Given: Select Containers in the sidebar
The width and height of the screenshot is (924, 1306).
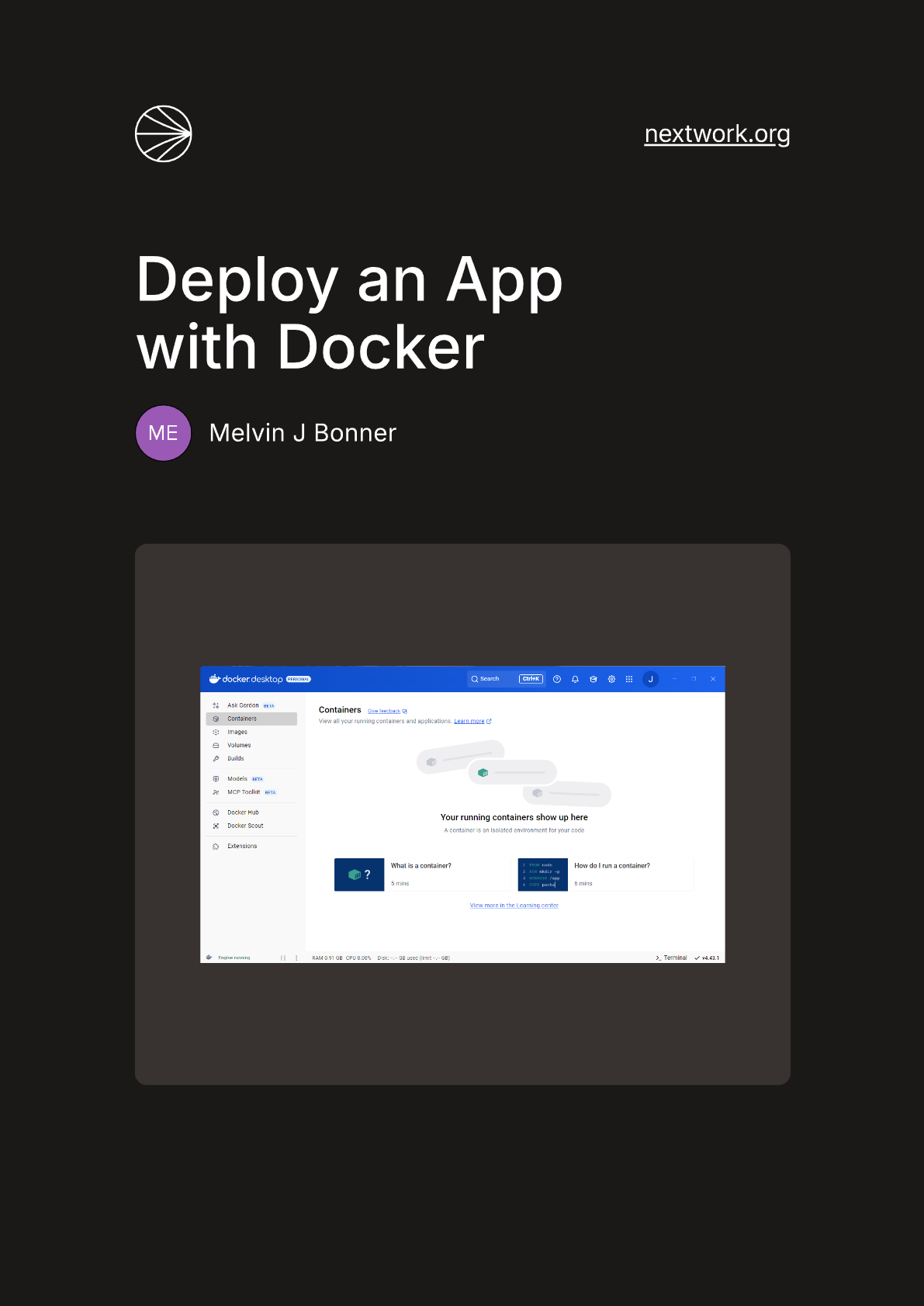Looking at the screenshot, I should click(x=251, y=719).
